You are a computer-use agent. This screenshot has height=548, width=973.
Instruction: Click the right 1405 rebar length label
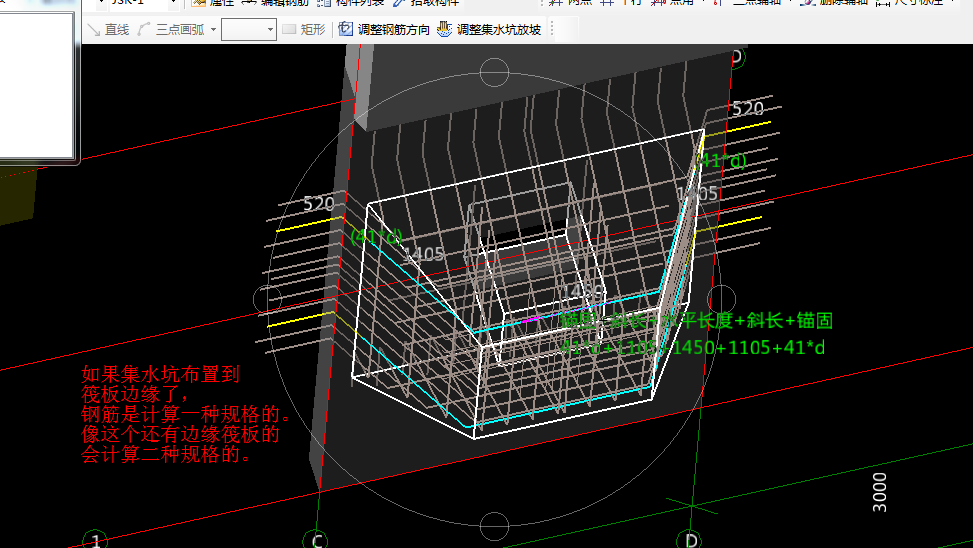(x=697, y=194)
